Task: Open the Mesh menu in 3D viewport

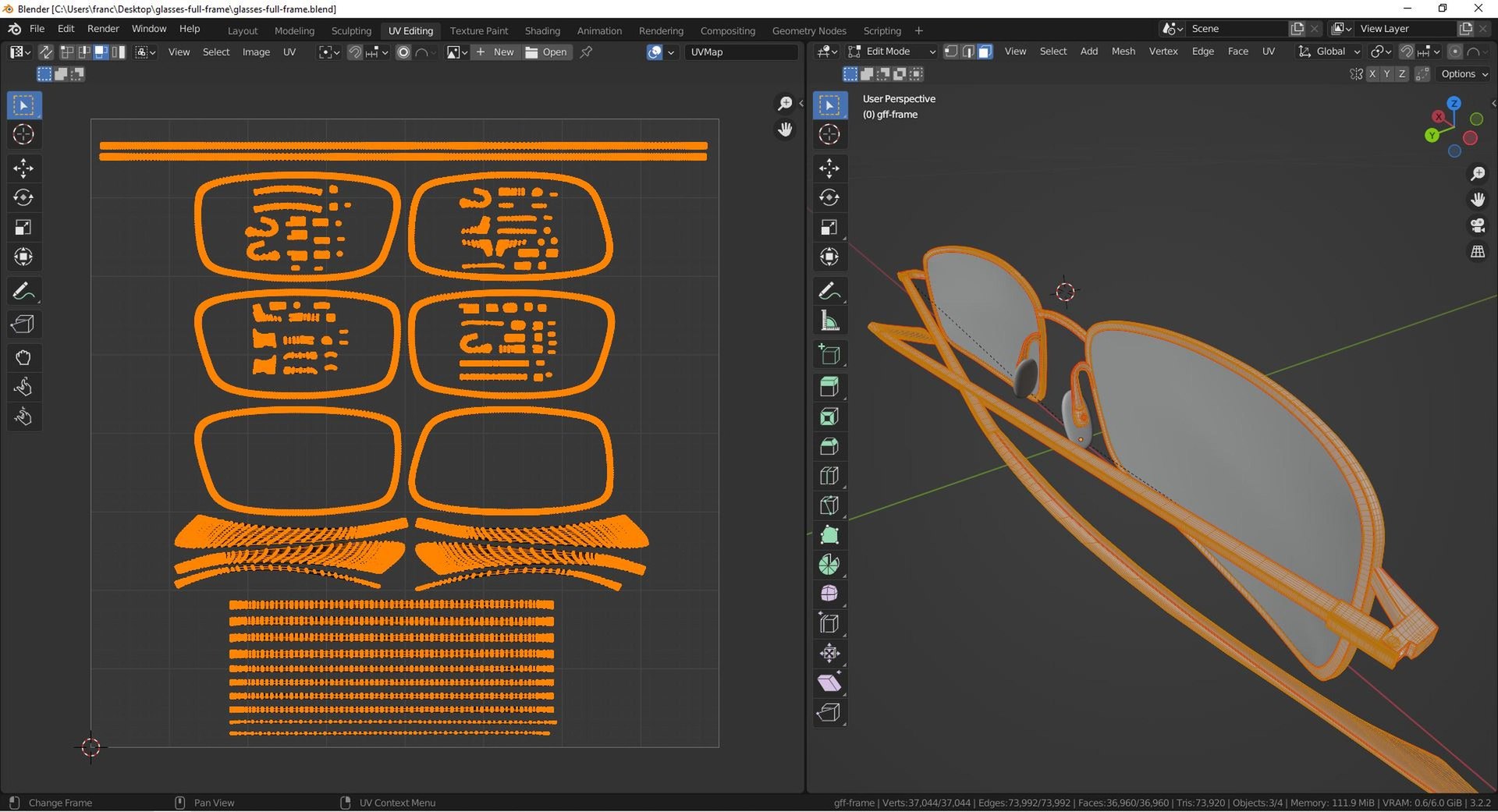Action: click(x=1123, y=51)
